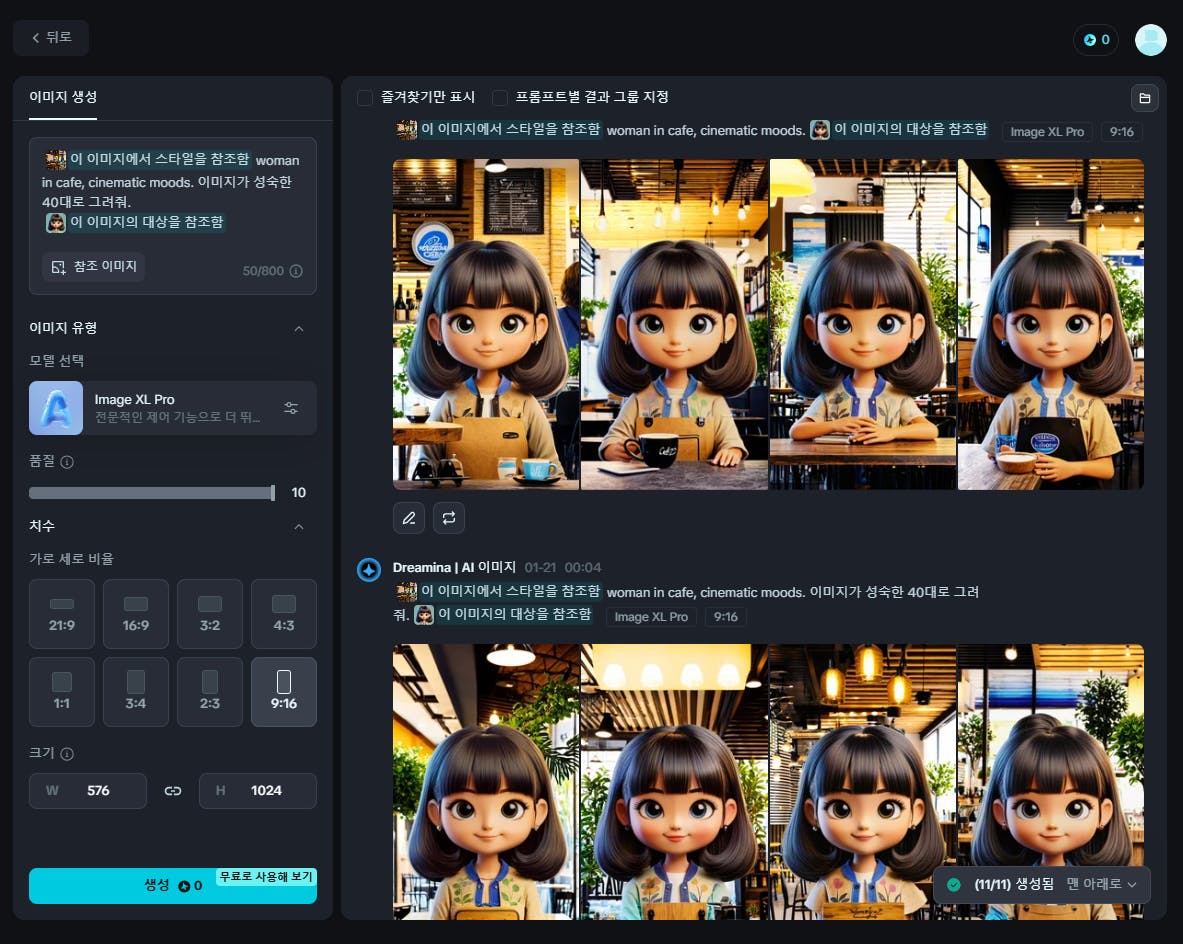Open the user profile avatar
Image resolution: width=1183 pixels, height=944 pixels.
1151,40
